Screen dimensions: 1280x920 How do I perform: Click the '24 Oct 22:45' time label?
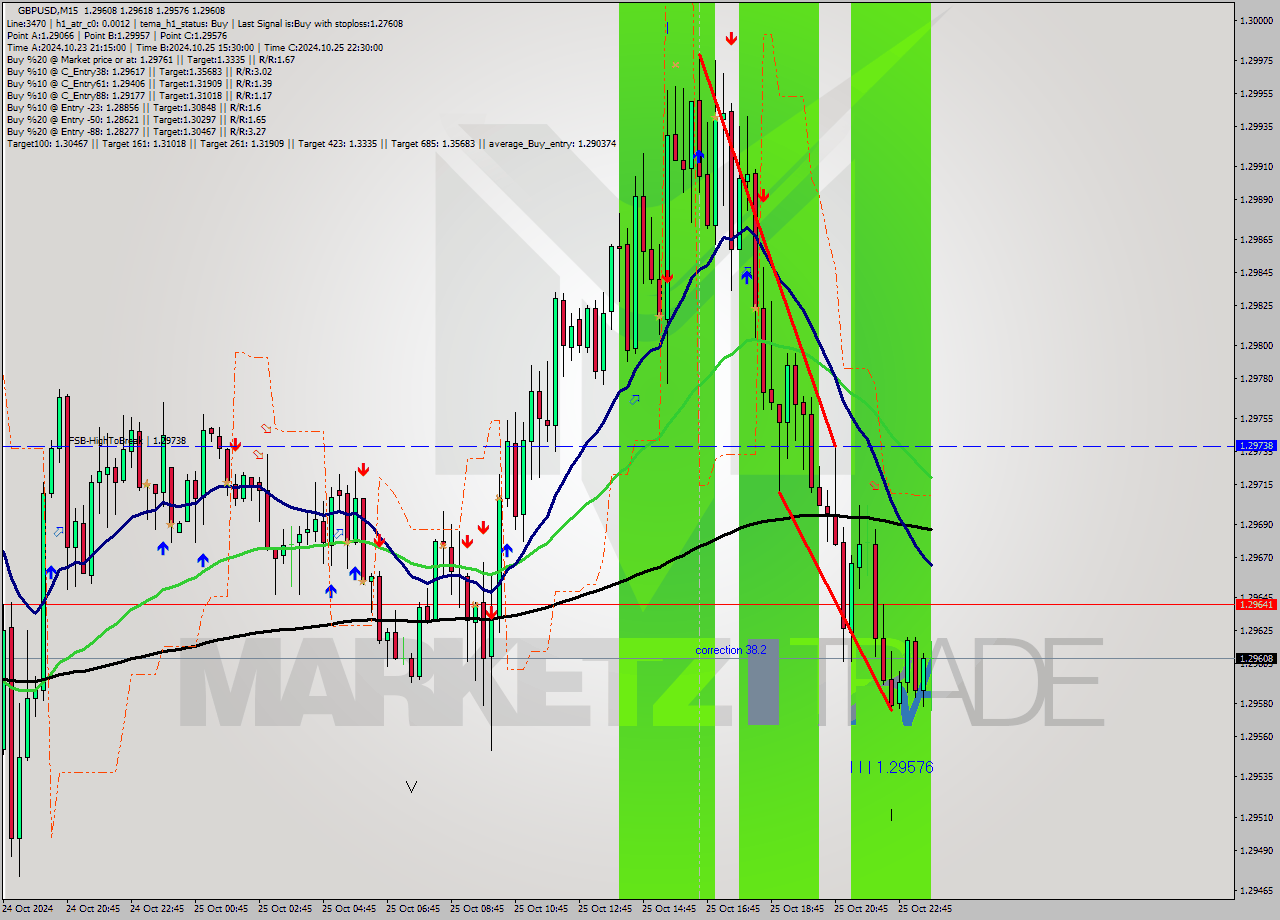157,909
